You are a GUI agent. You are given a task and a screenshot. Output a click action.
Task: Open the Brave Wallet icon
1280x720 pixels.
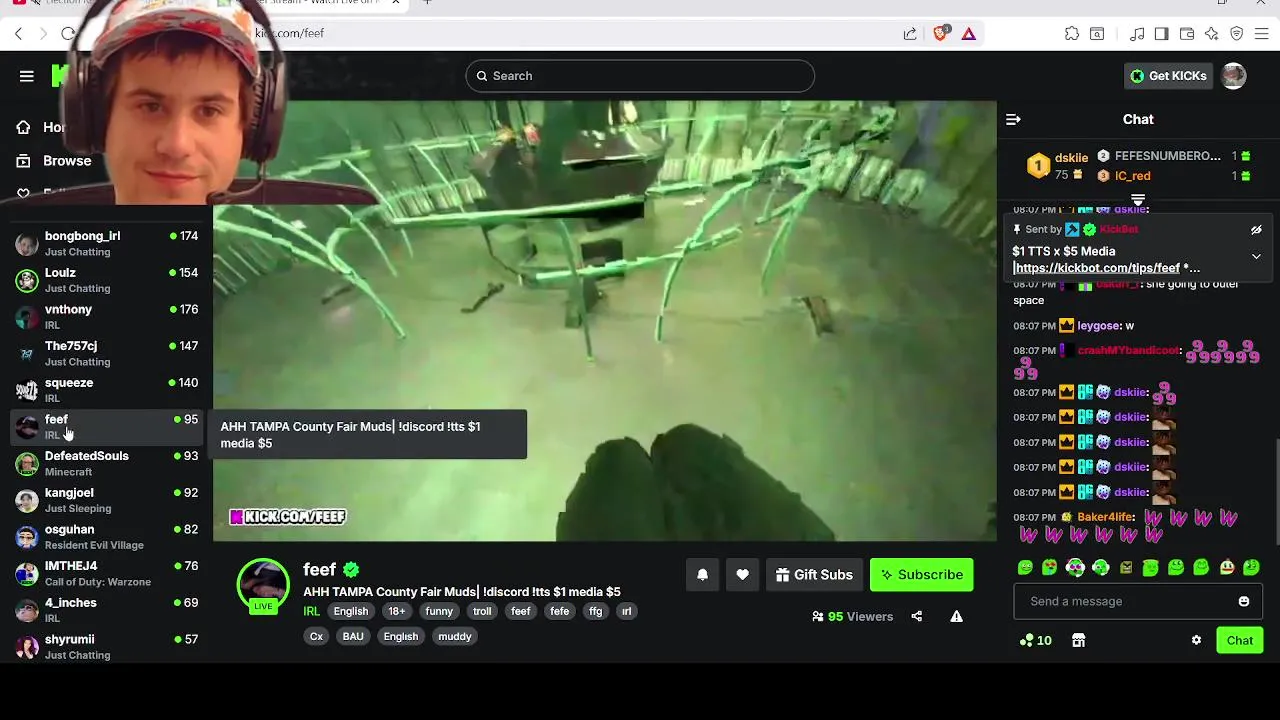point(1187,34)
